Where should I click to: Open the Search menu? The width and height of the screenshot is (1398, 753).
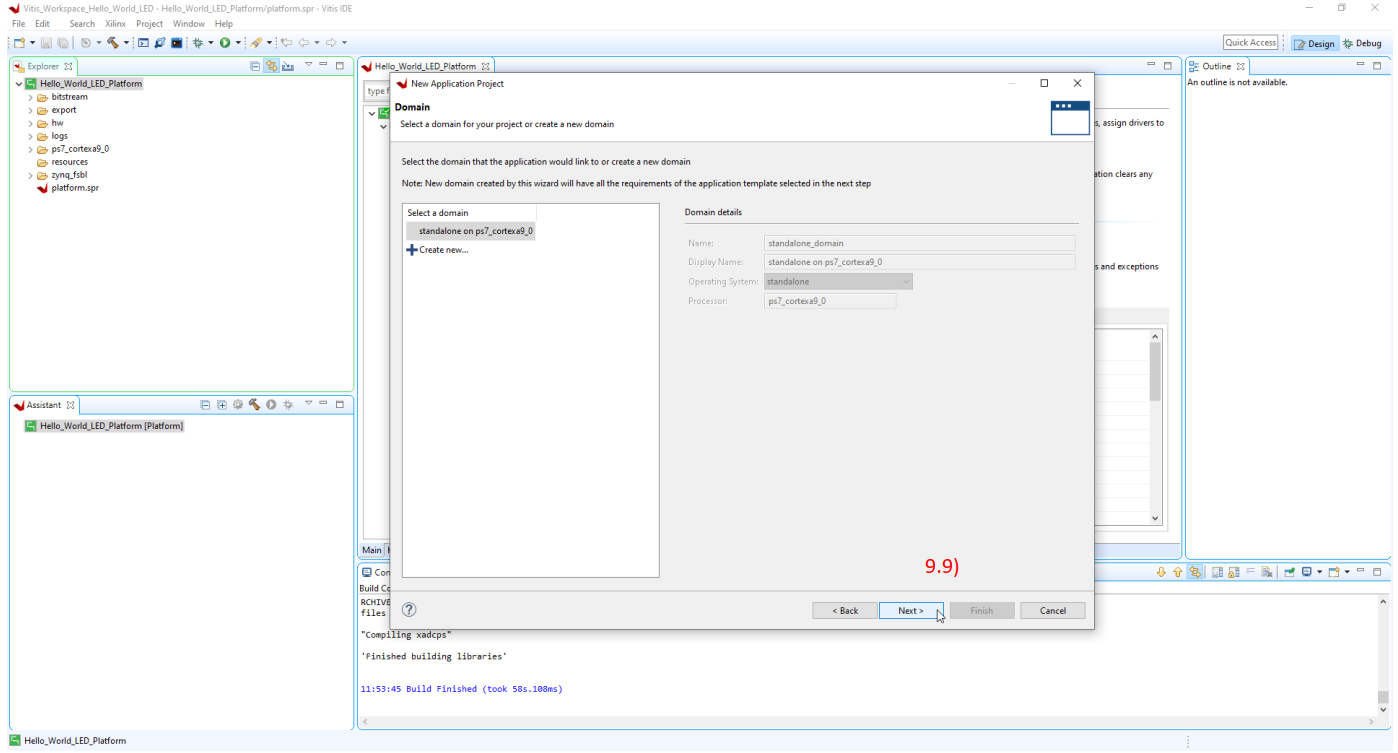(x=82, y=24)
